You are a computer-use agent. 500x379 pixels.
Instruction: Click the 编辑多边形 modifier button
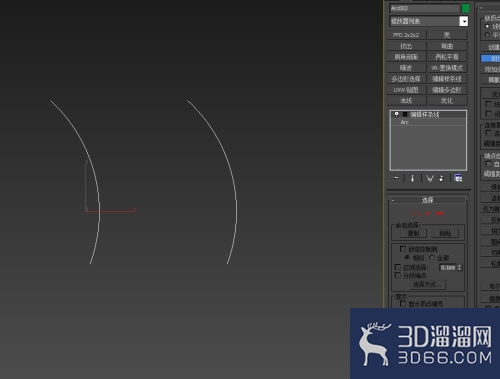[x=447, y=90]
